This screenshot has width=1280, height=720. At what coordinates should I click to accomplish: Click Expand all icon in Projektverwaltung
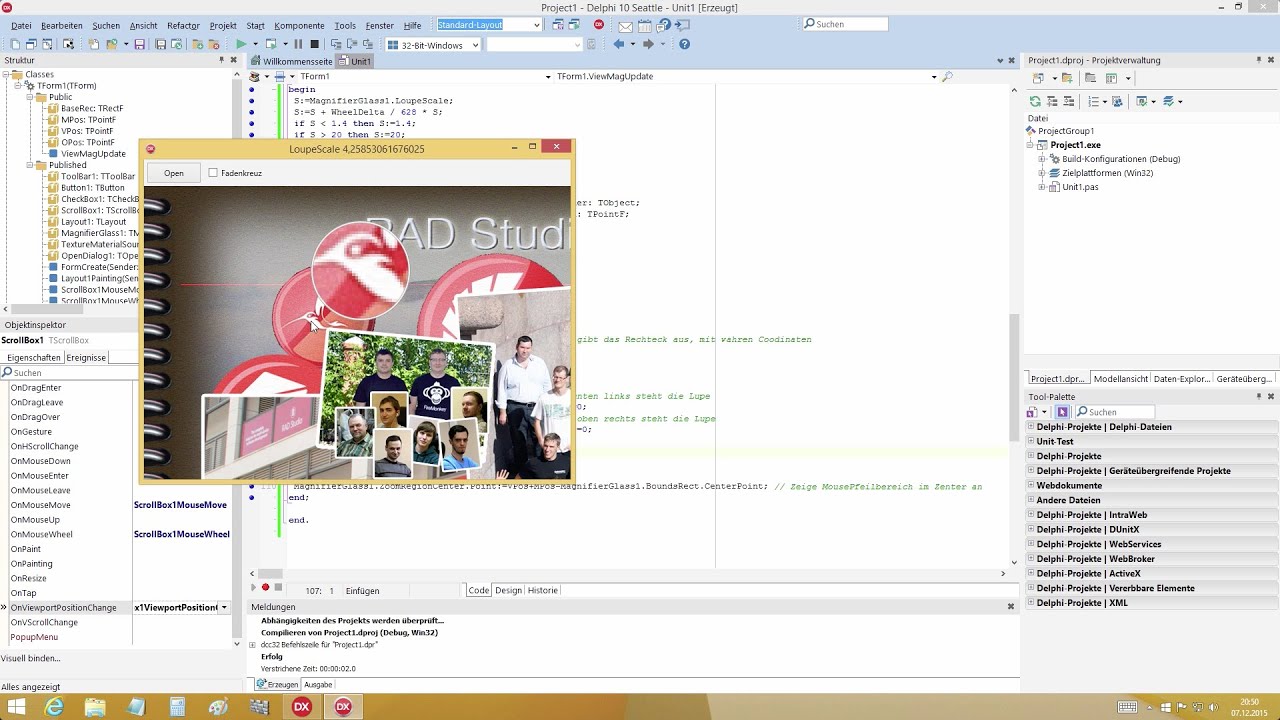pos(1052,101)
